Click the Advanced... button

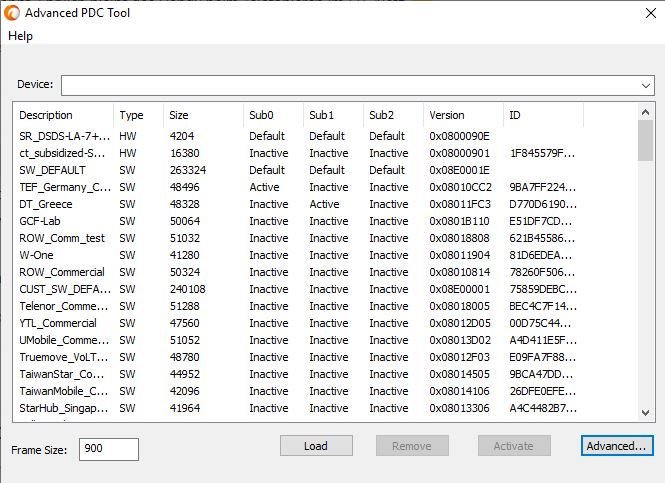(x=617, y=446)
